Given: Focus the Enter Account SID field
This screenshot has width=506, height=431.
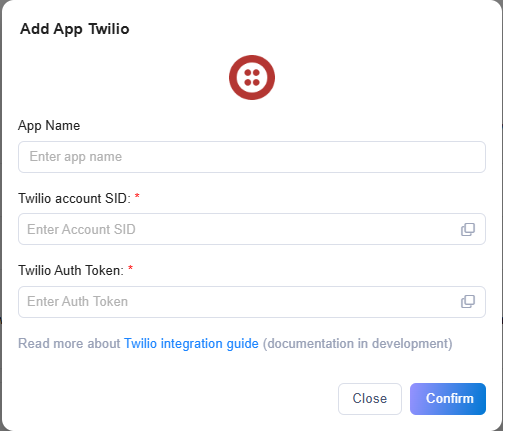Looking at the screenshot, I should 252,229.
